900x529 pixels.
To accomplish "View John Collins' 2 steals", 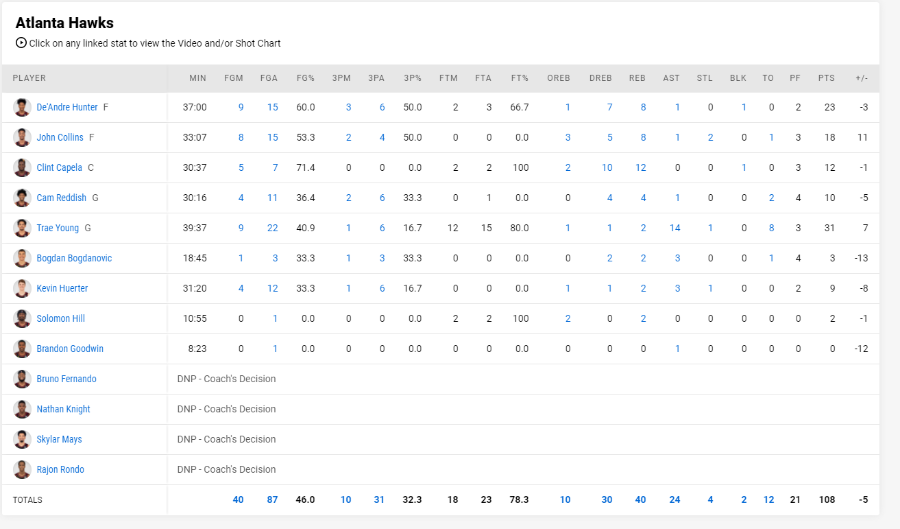I will click(x=711, y=138).
